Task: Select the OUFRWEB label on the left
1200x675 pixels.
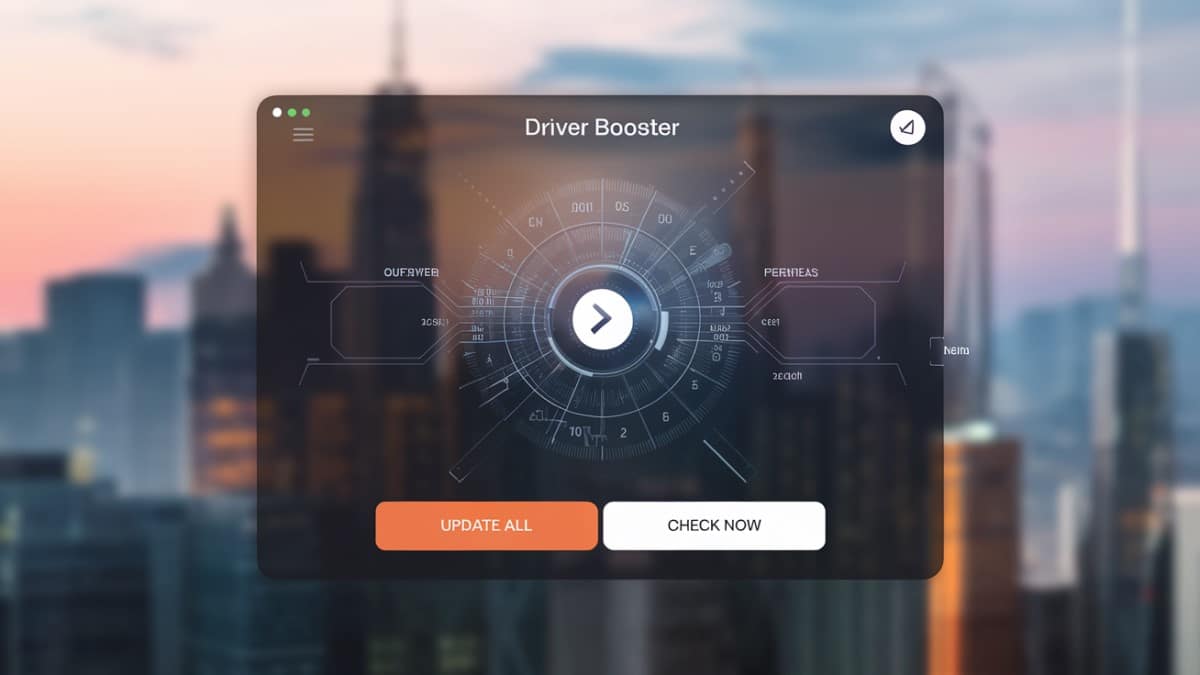Action: (412, 272)
